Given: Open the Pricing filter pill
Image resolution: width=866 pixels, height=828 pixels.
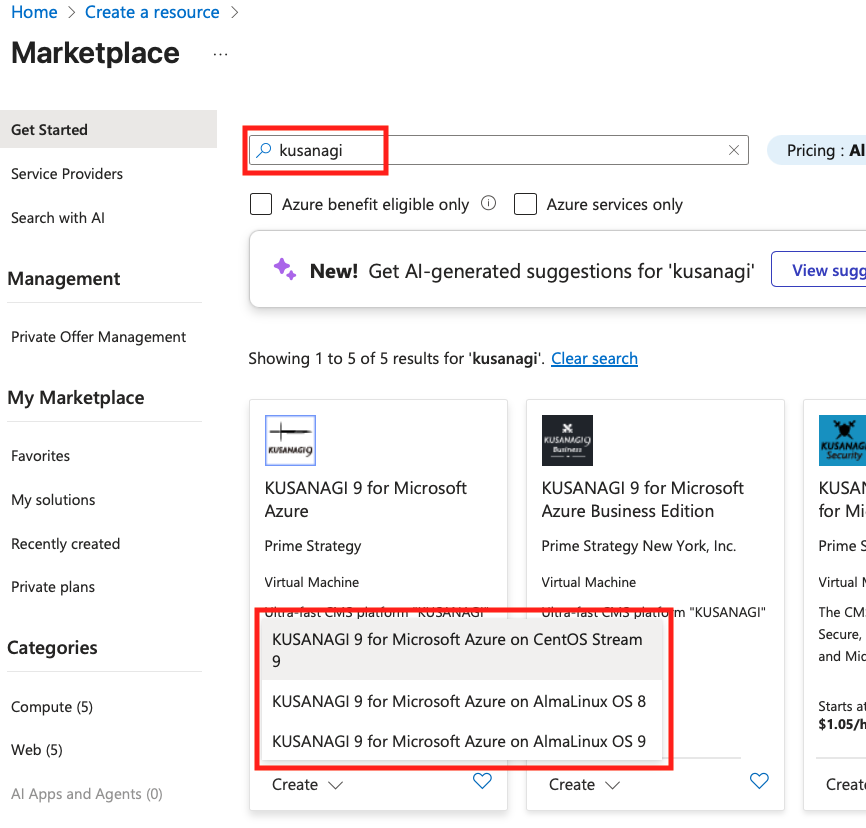Looking at the screenshot, I should (817, 150).
